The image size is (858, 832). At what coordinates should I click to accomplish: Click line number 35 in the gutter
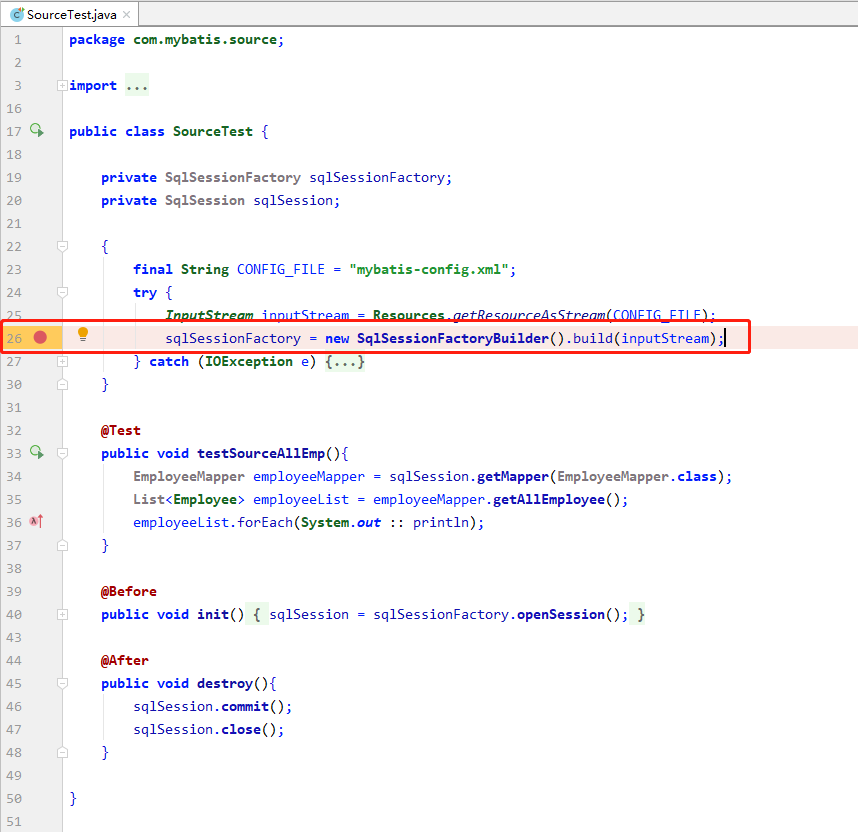click(14, 499)
